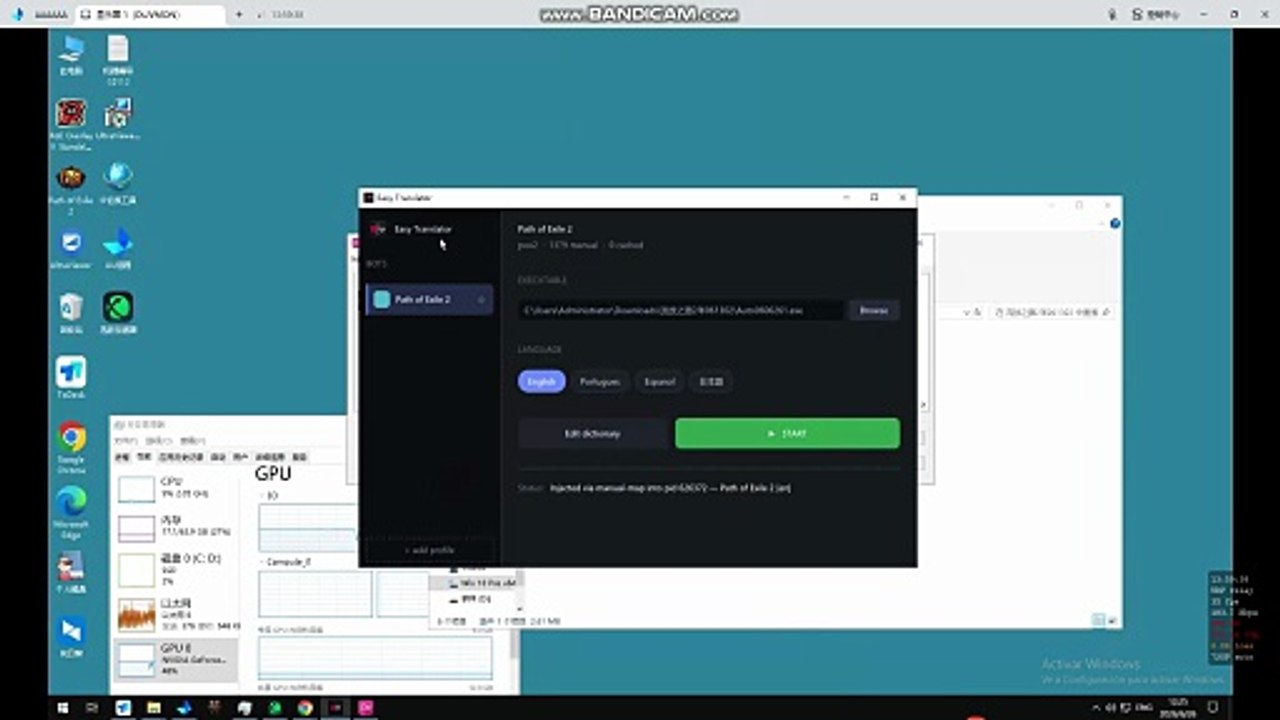
Task: Open Google Chrome desktop shortcut
Action: (71, 447)
